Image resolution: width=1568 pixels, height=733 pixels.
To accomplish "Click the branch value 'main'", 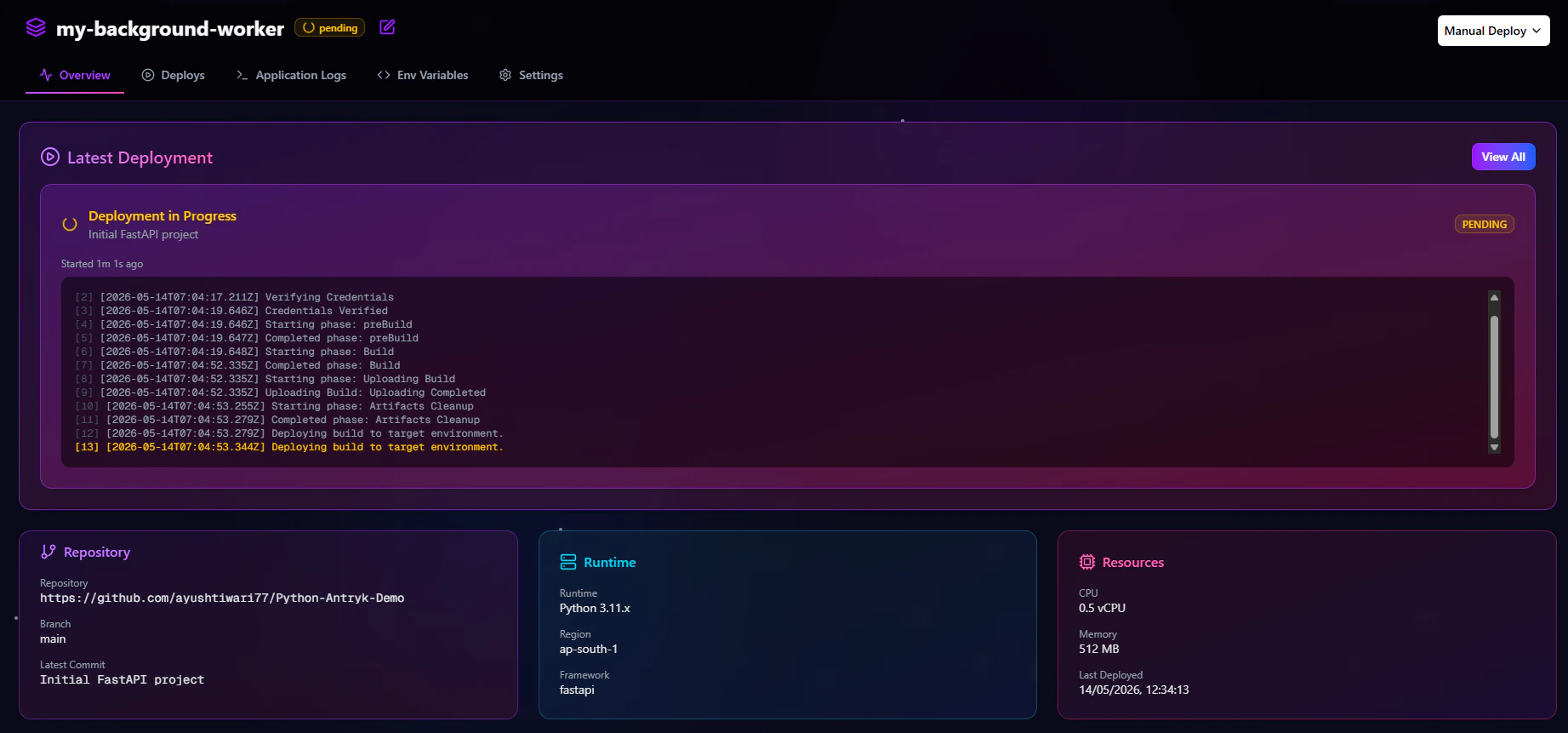I will tap(53, 639).
